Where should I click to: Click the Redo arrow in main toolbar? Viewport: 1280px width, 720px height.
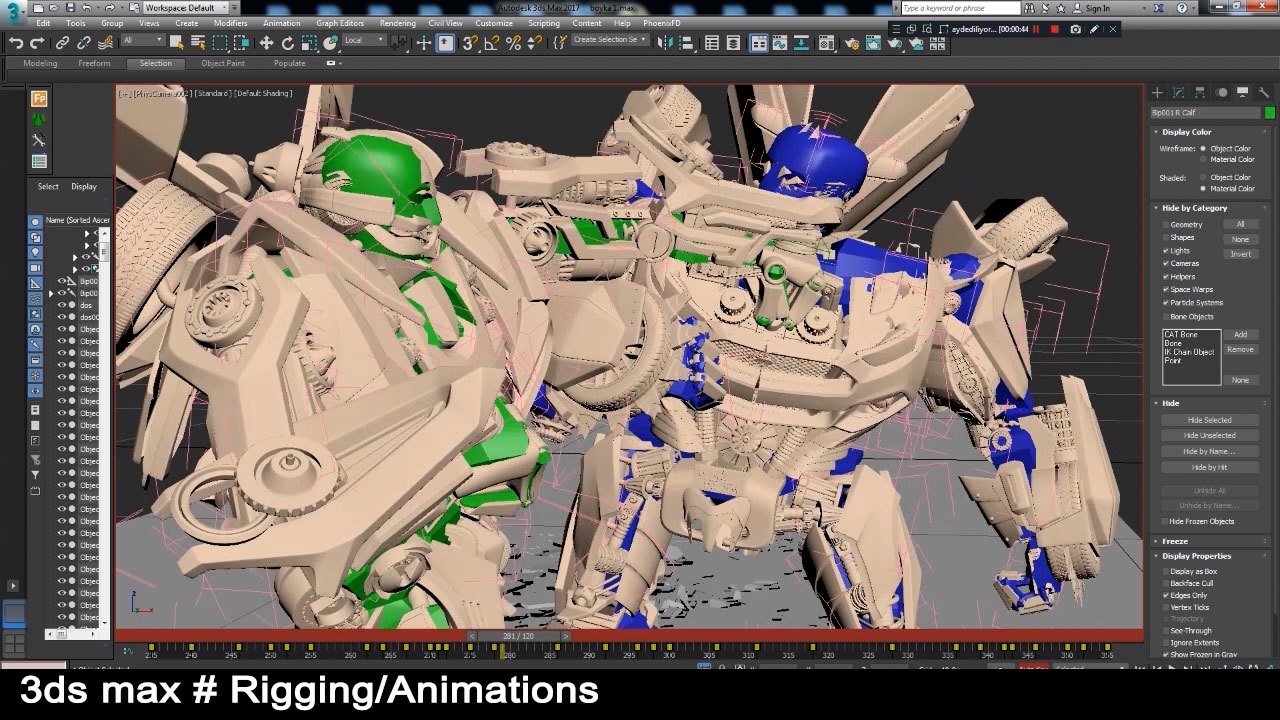[x=37, y=43]
